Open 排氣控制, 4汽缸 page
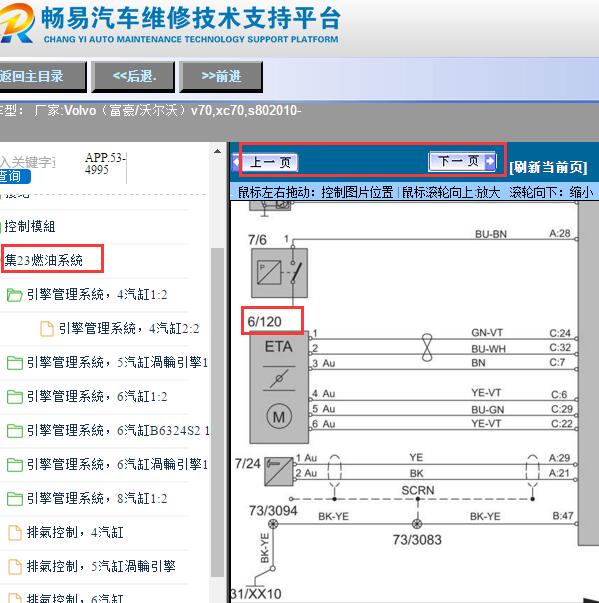 [75, 532]
